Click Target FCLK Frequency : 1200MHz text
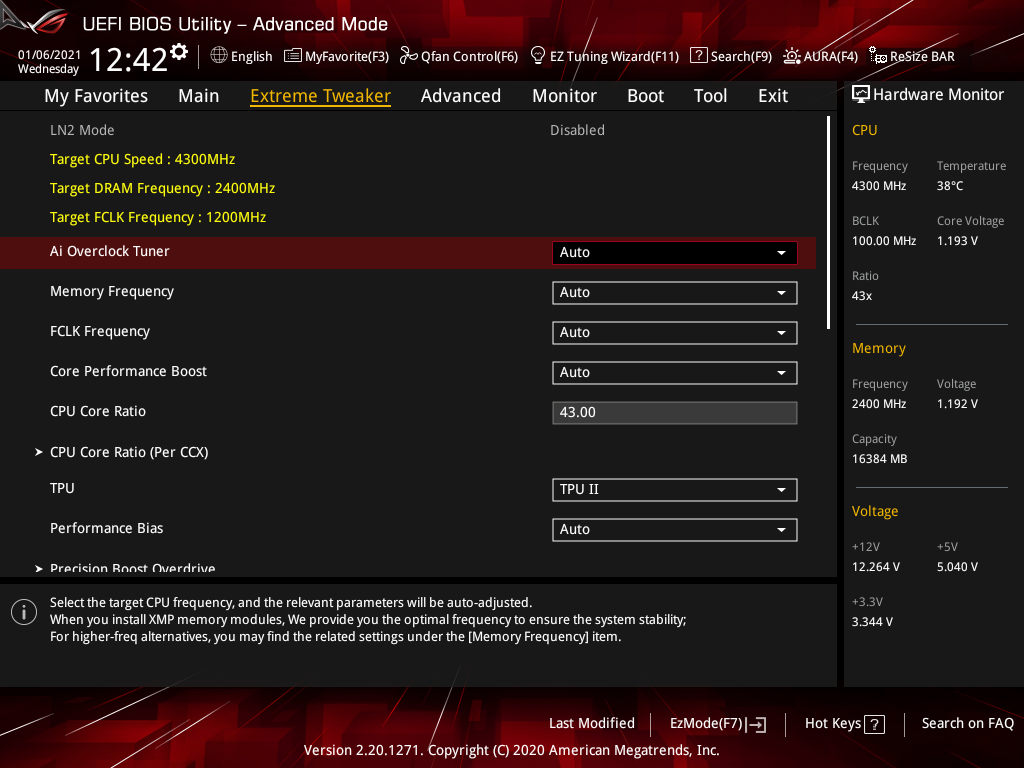Image resolution: width=1024 pixels, height=768 pixels. click(158, 217)
